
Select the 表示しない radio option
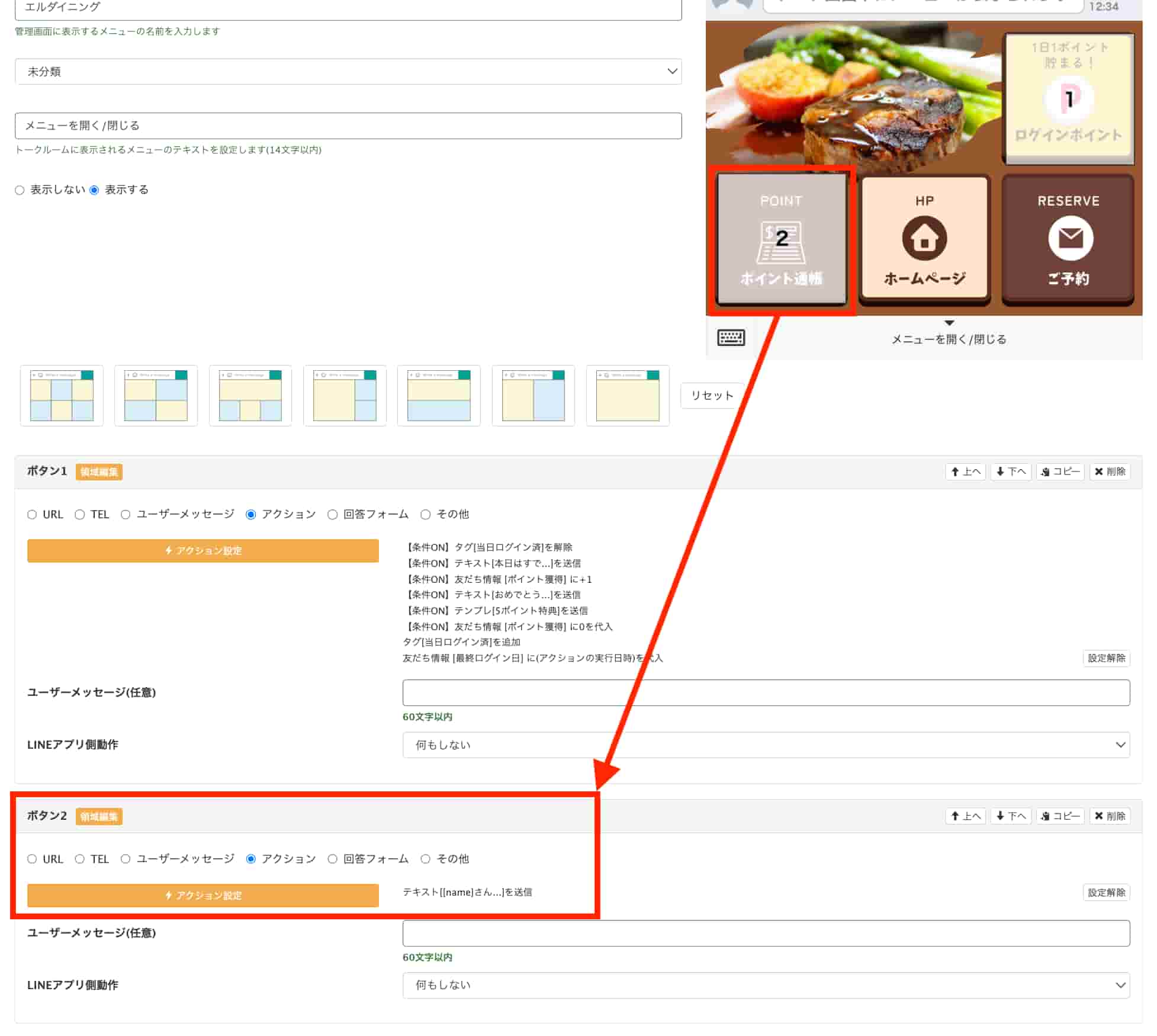coord(20,190)
